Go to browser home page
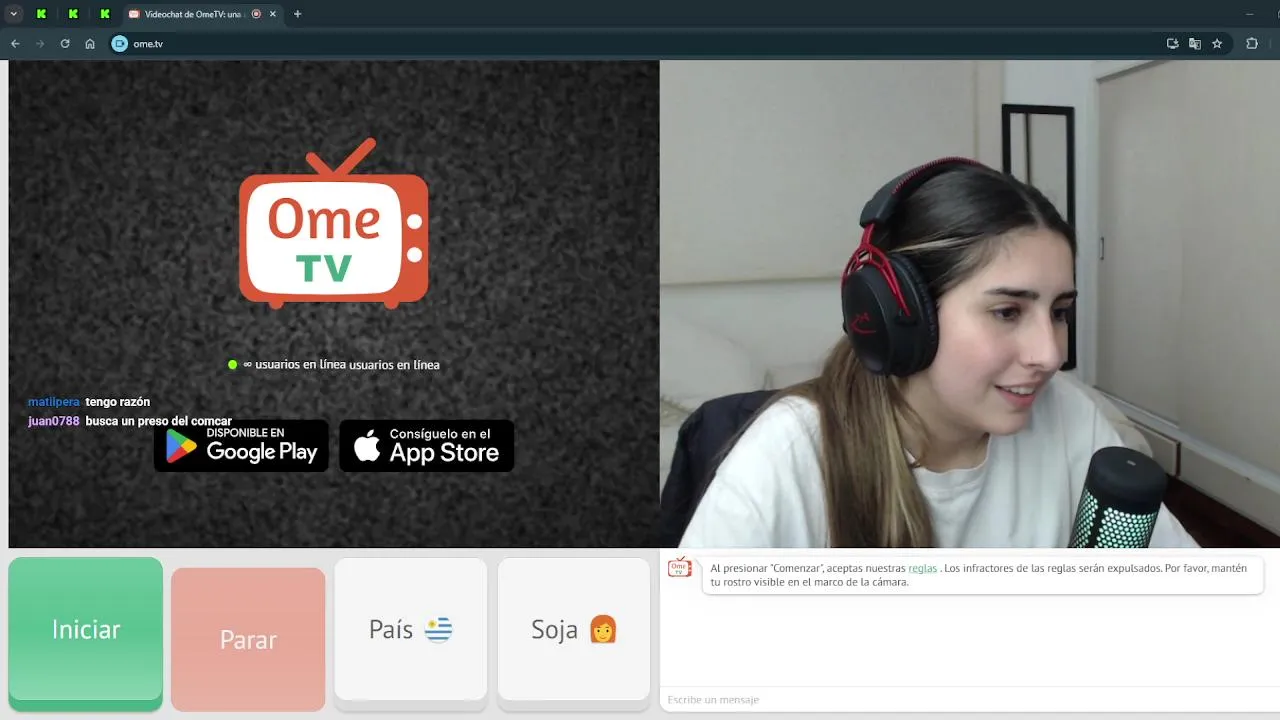The height and width of the screenshot is (720, 1280). (x=90, y=44)
